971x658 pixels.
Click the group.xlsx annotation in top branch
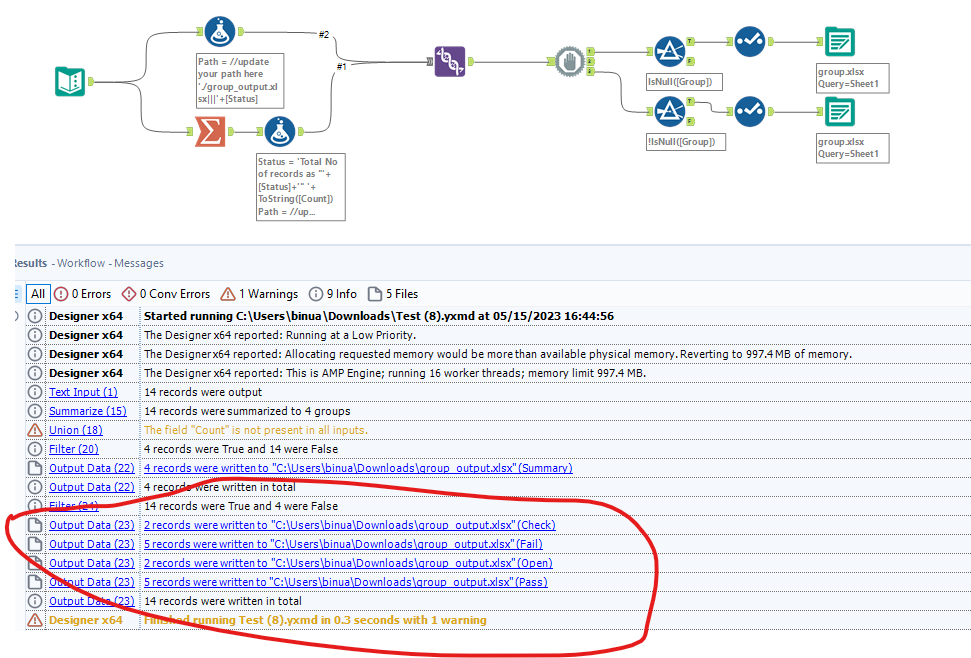click(x=853, y=78)
